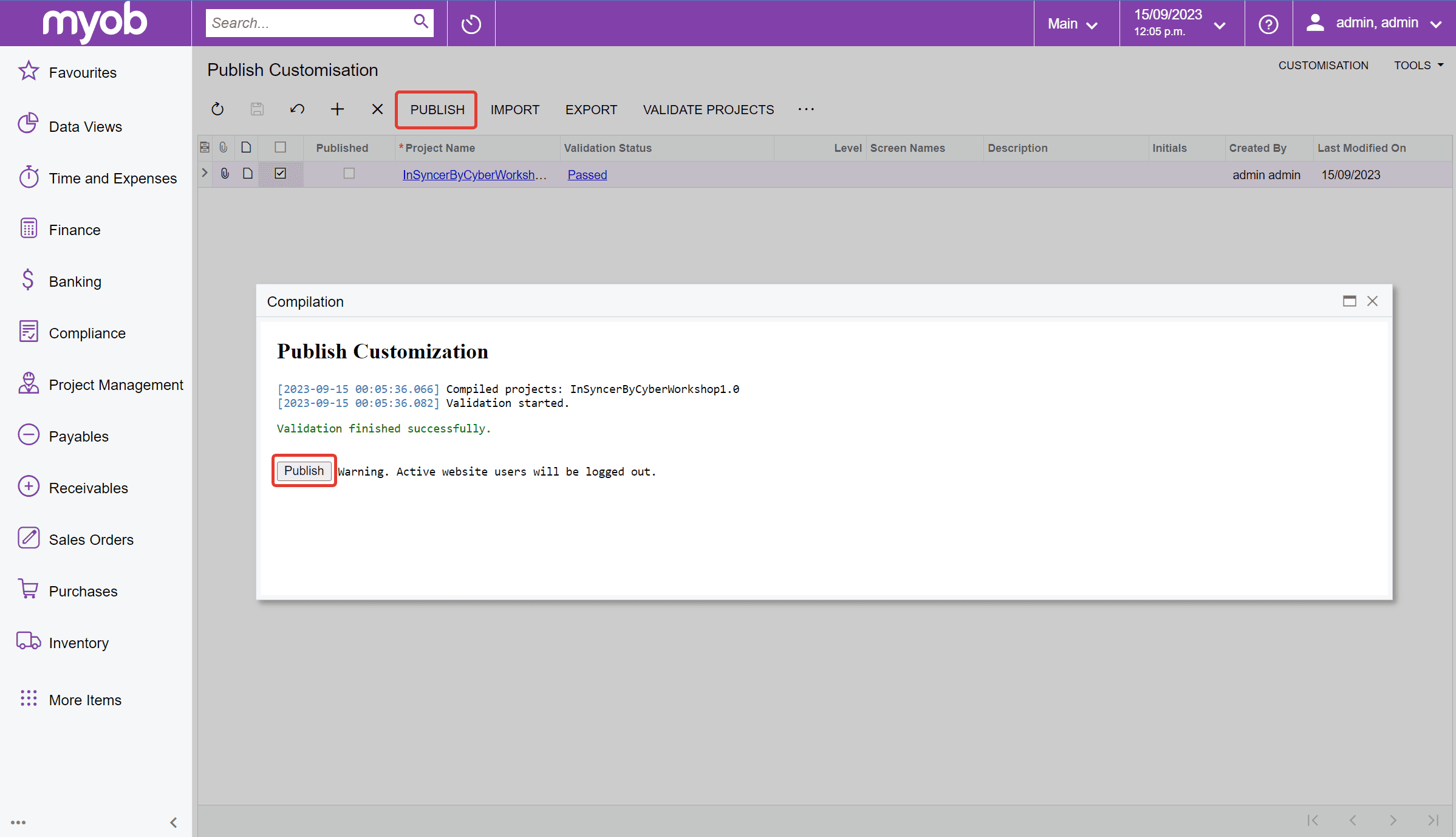Click the grid settings column header icon

click(205, 148)
